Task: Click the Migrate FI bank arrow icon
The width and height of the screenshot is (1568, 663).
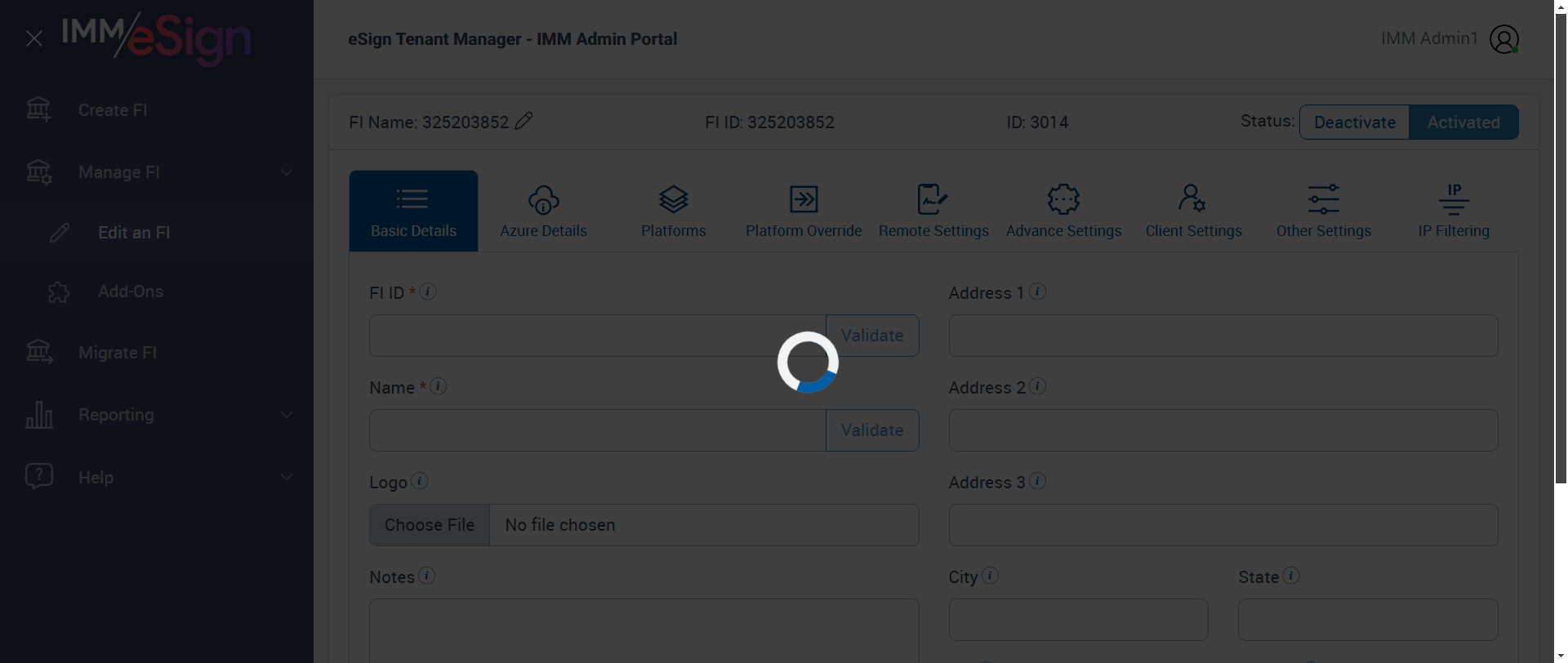Action: point(39,352)
